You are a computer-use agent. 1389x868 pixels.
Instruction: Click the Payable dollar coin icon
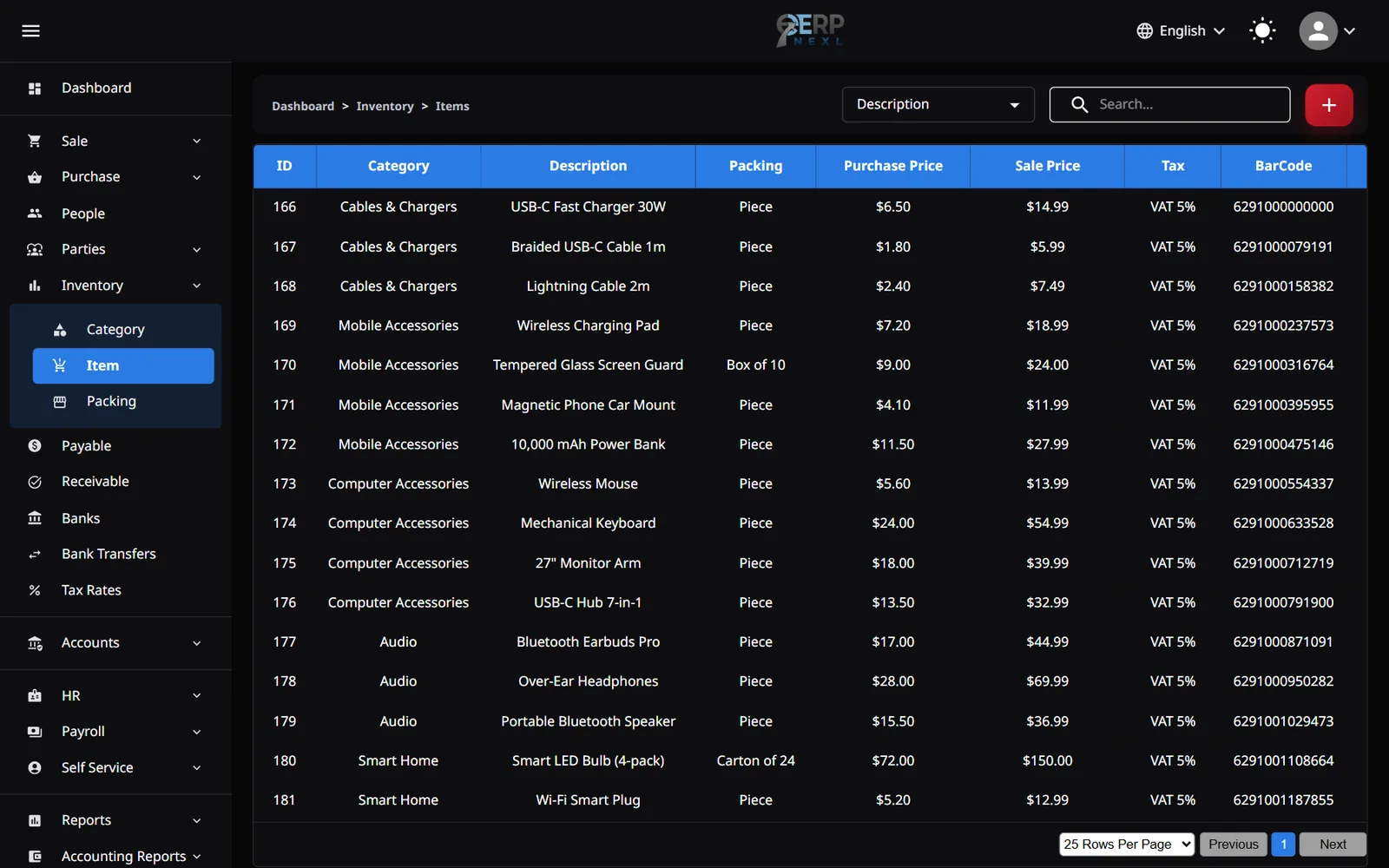coord(35,446)
